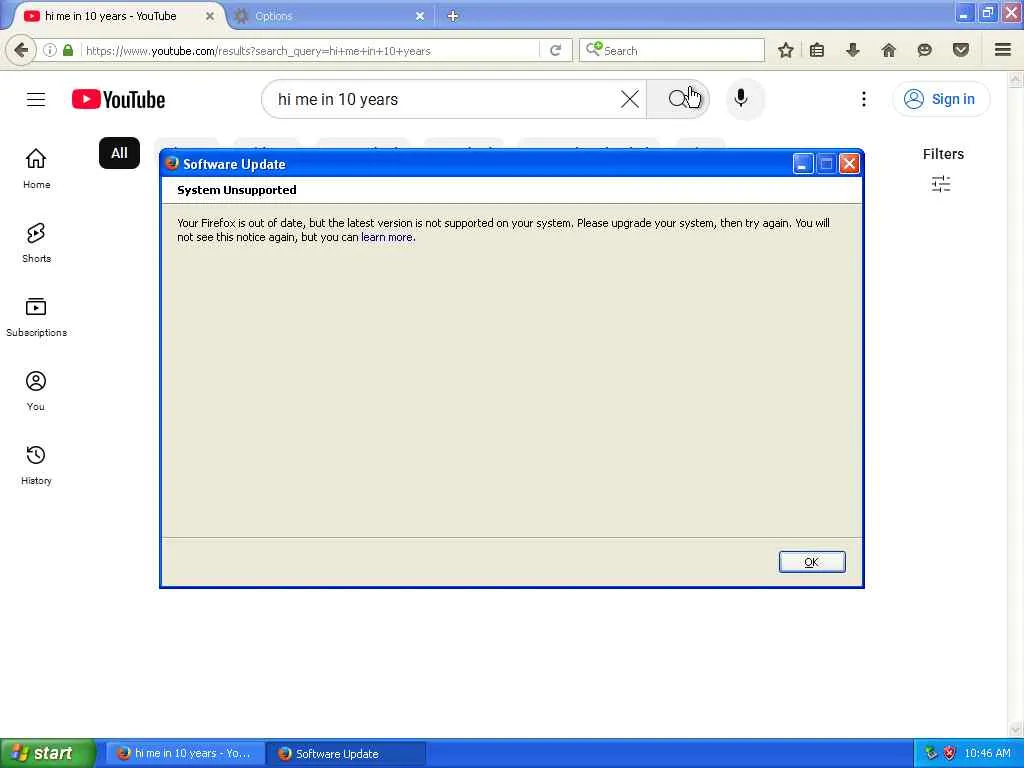Screen dimensions: 1024x768
Task: Reload the page with the refresh icon
Action: [556, 50]
